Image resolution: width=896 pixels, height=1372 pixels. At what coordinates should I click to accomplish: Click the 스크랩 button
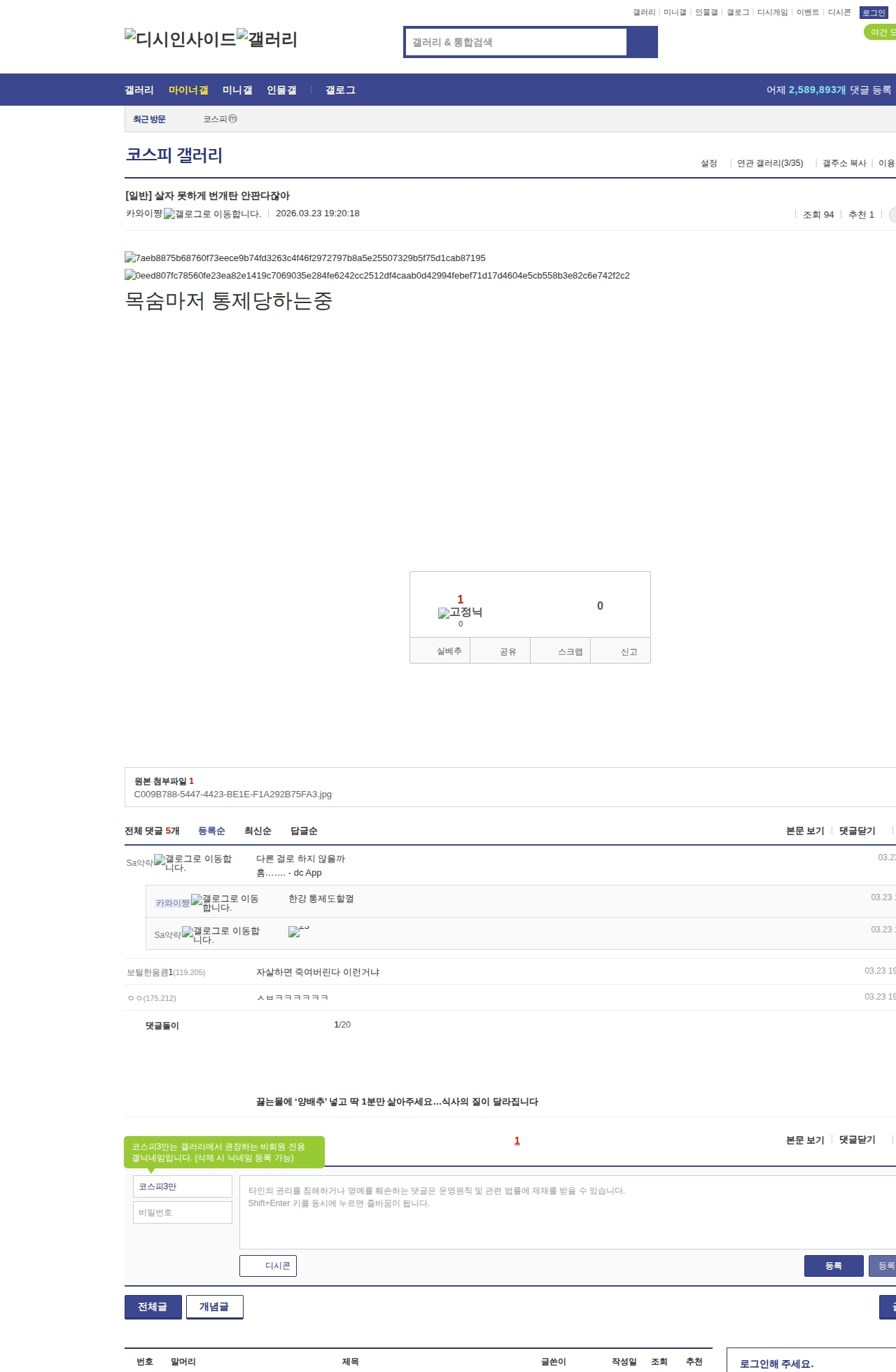570,652
